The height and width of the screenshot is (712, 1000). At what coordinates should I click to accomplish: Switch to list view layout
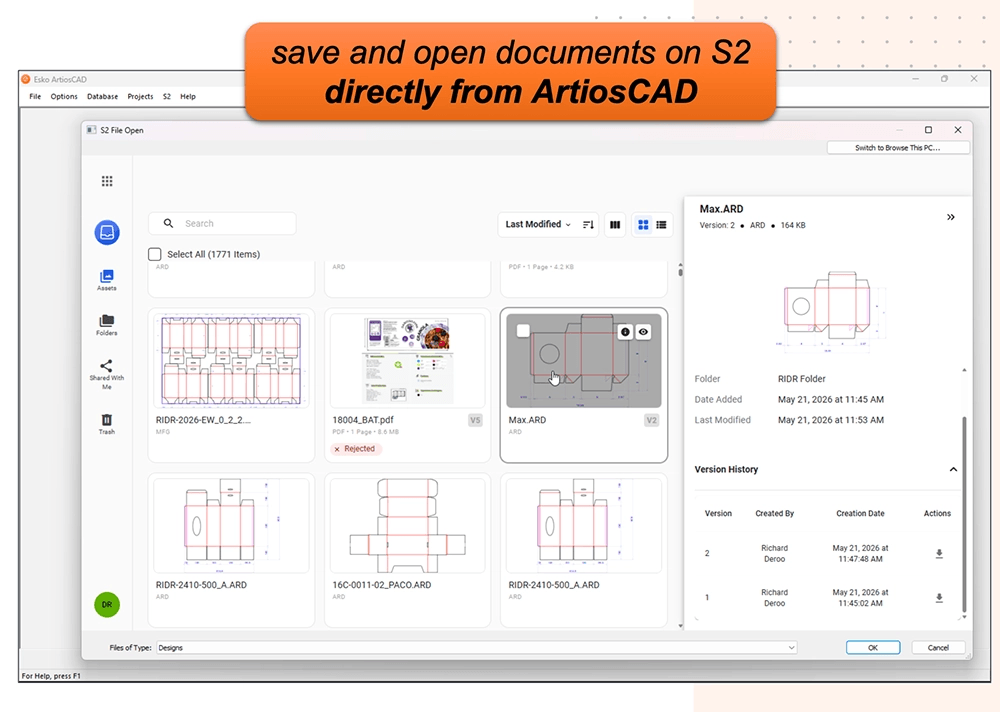coord(661,225)
